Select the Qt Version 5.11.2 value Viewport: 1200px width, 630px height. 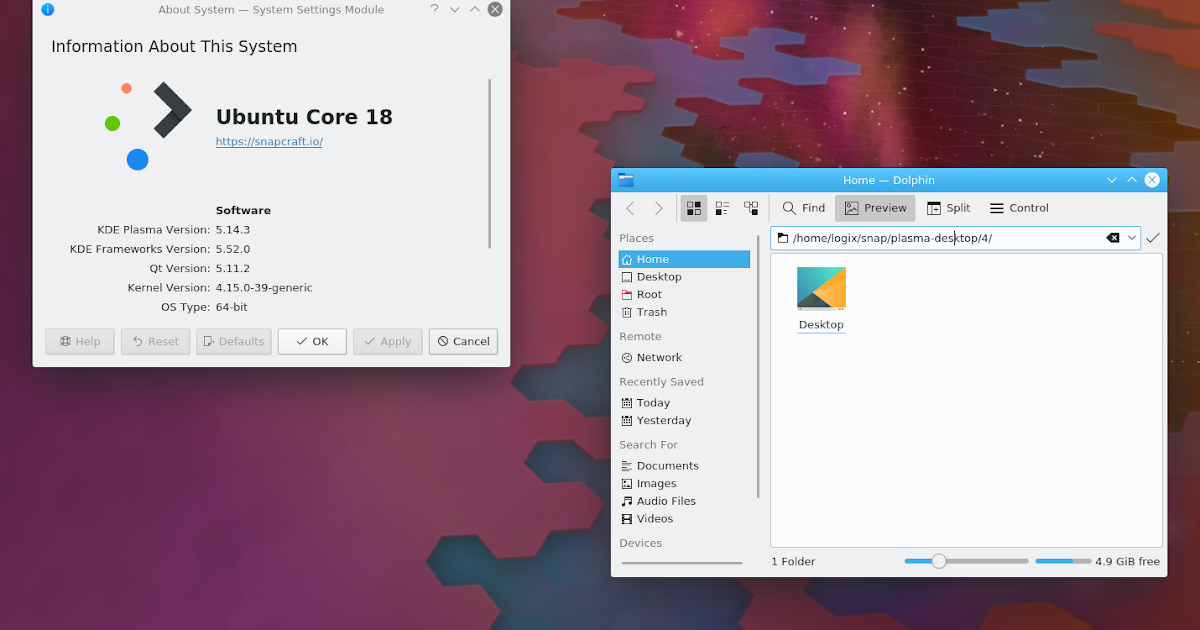pos(233,268)
